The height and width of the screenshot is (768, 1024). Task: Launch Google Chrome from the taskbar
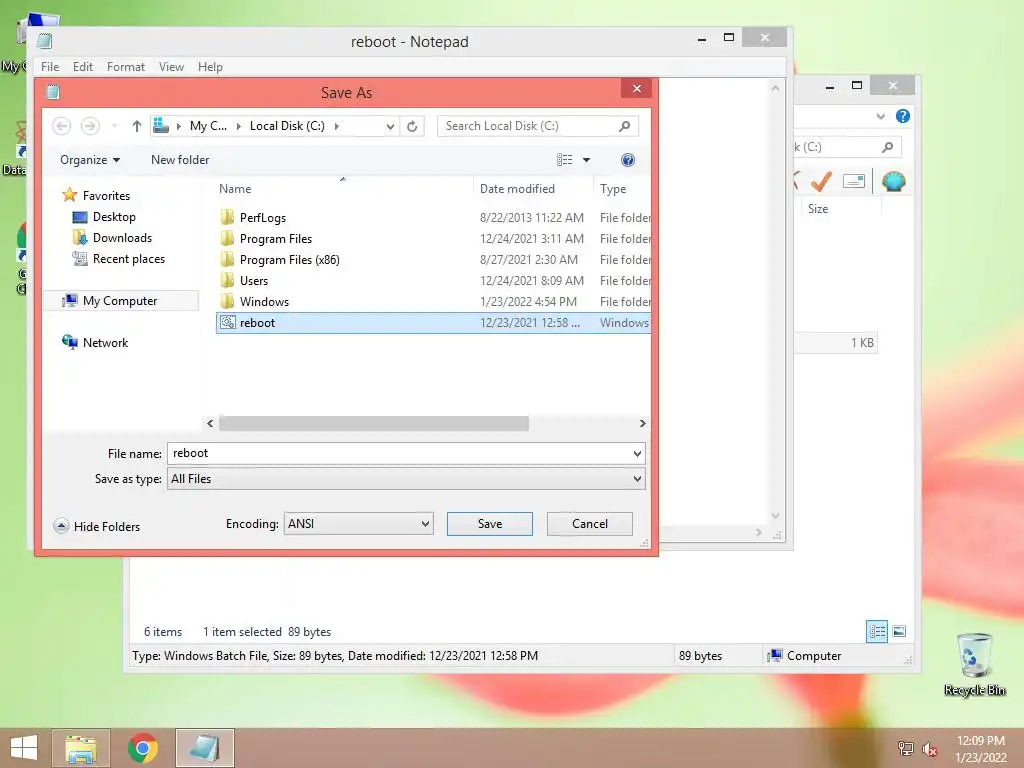click(142, 748)
